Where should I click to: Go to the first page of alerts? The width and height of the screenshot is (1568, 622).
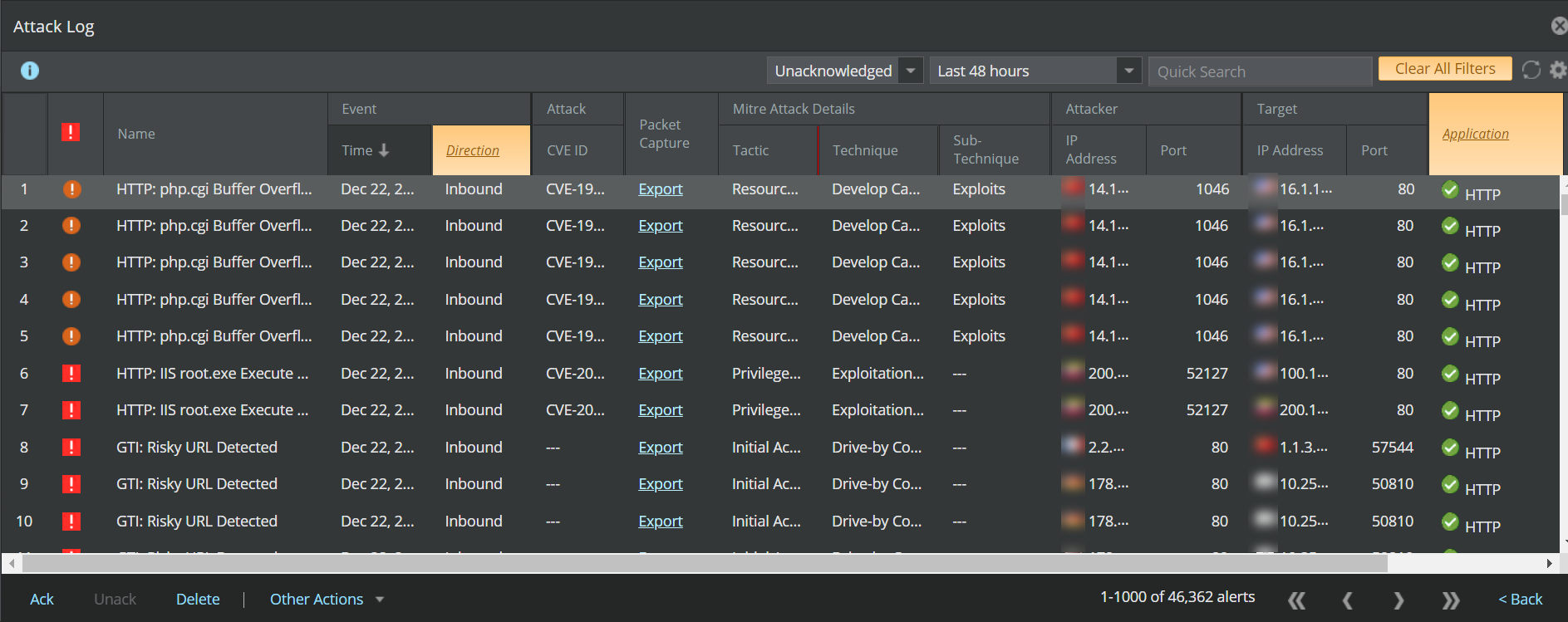(1296, 600)
